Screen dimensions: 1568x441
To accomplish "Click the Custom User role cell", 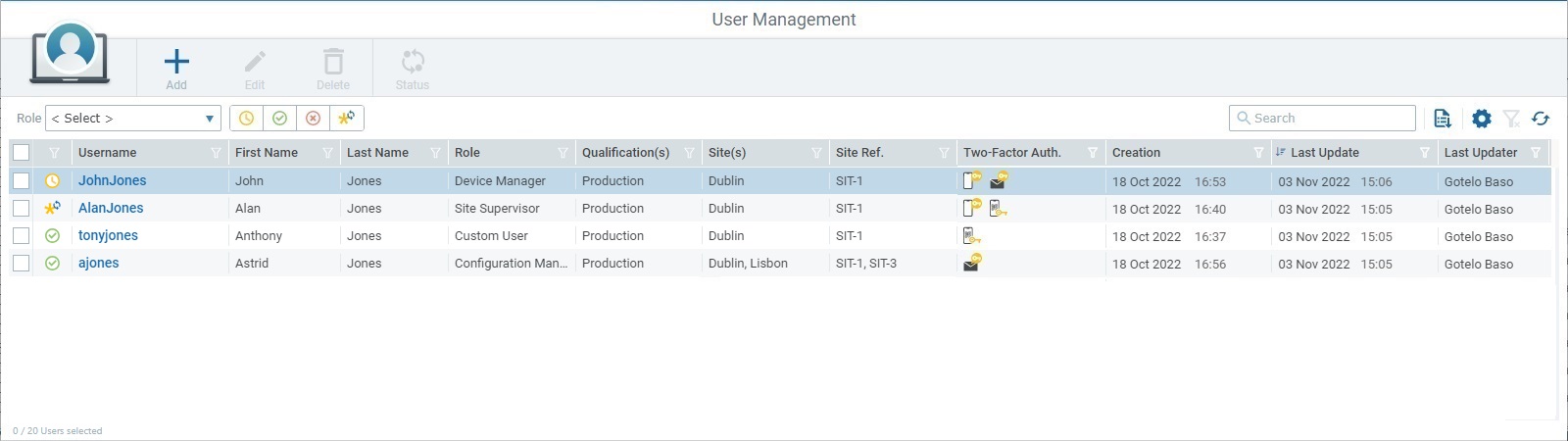I will tap(491, 236).
